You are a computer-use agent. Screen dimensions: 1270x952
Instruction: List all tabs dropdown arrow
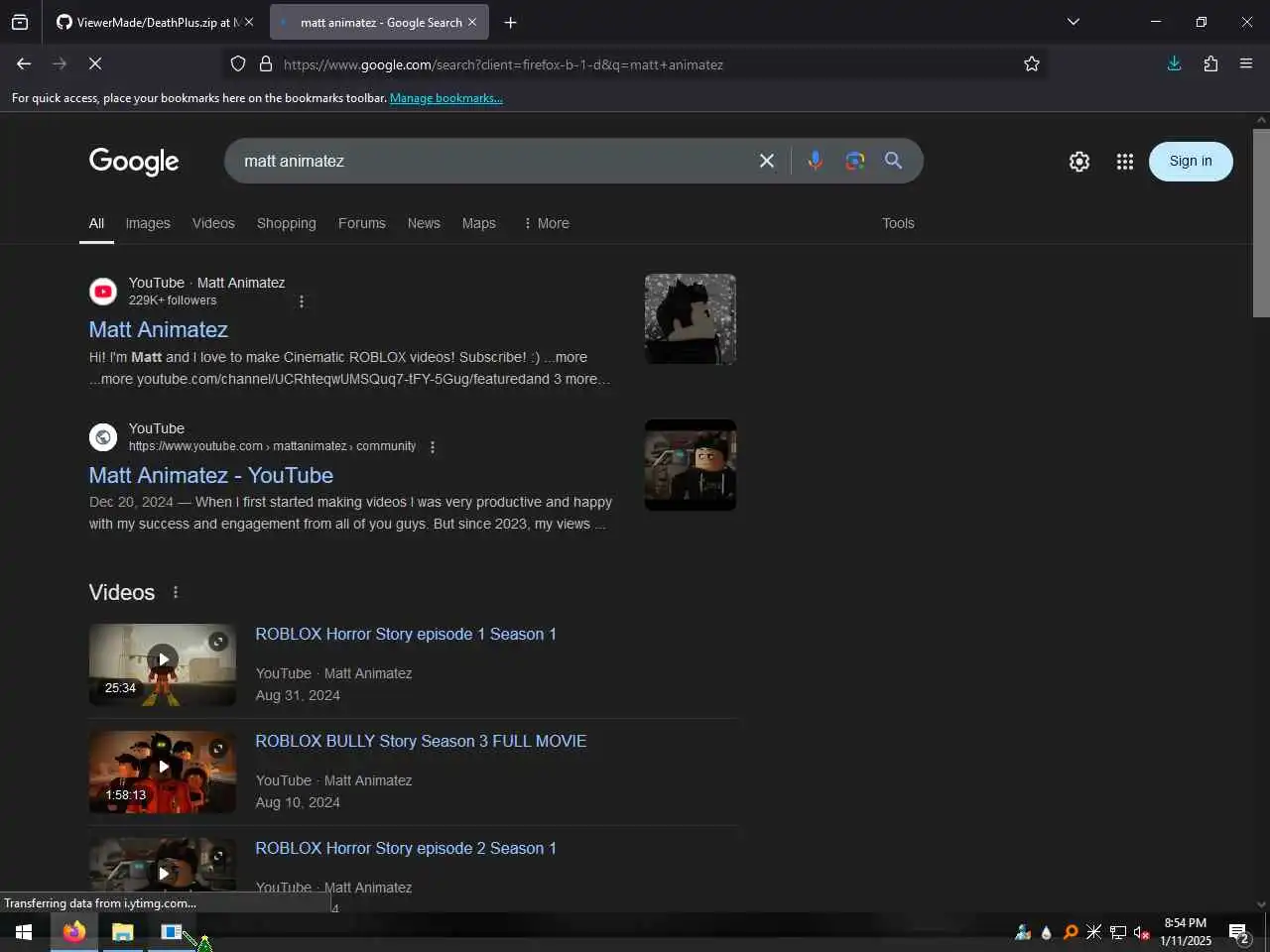tap(1073, 22)
